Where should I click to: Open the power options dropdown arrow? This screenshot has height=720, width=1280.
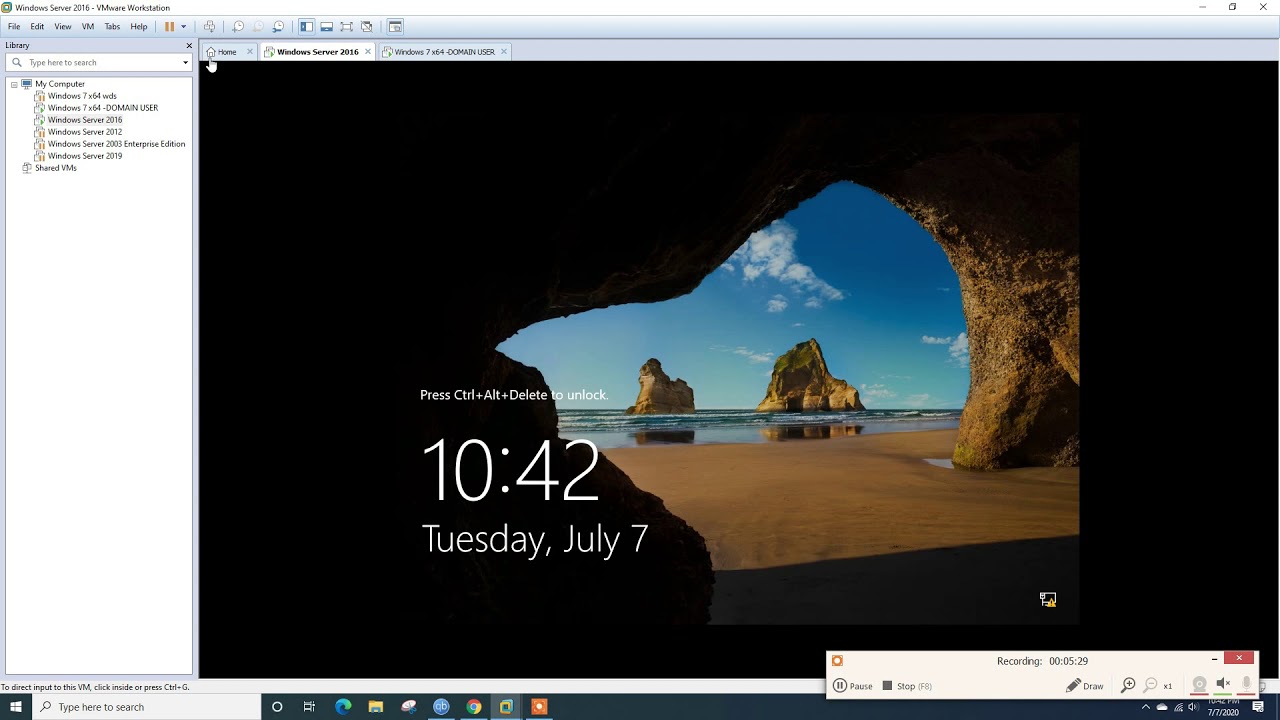tap(183, 27)
